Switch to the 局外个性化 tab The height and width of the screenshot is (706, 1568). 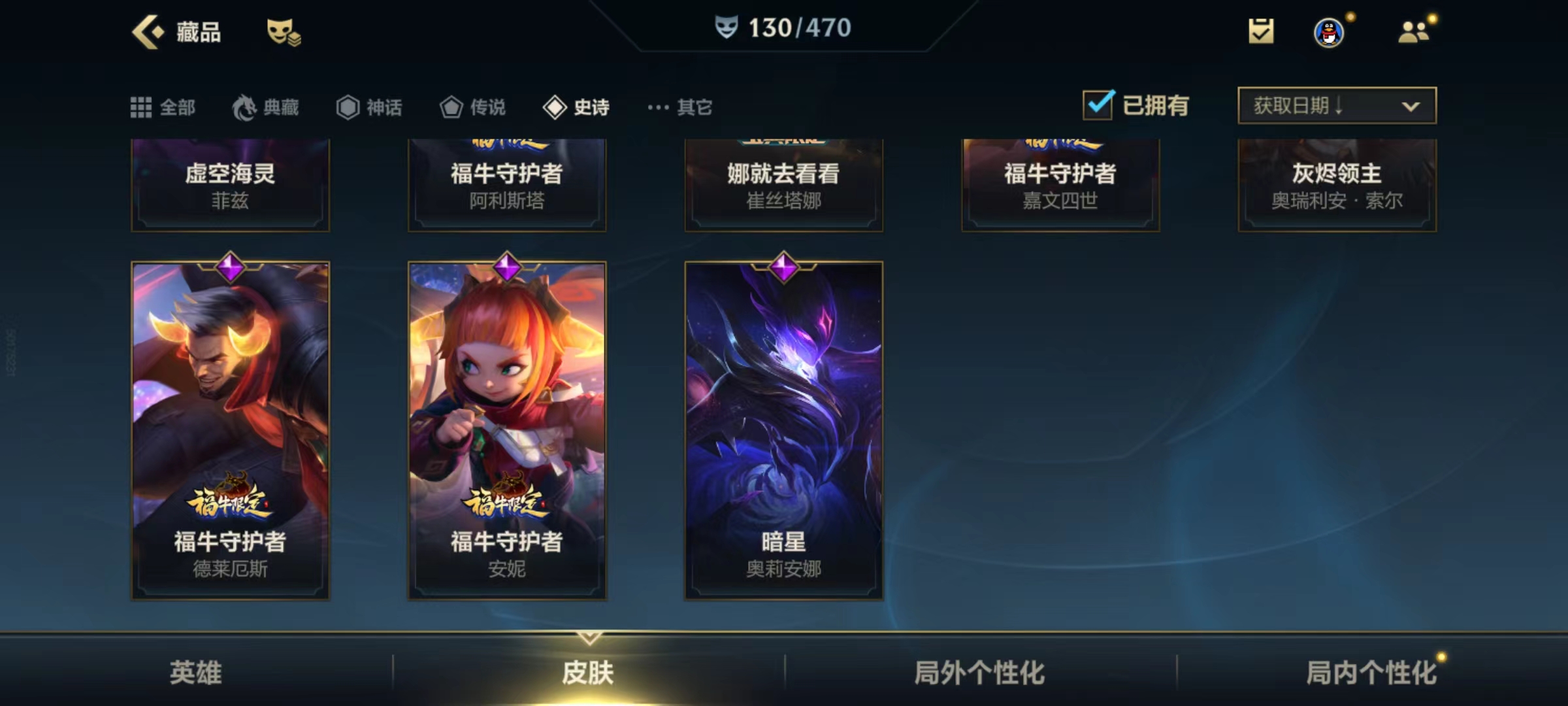(x=979, y=673)
